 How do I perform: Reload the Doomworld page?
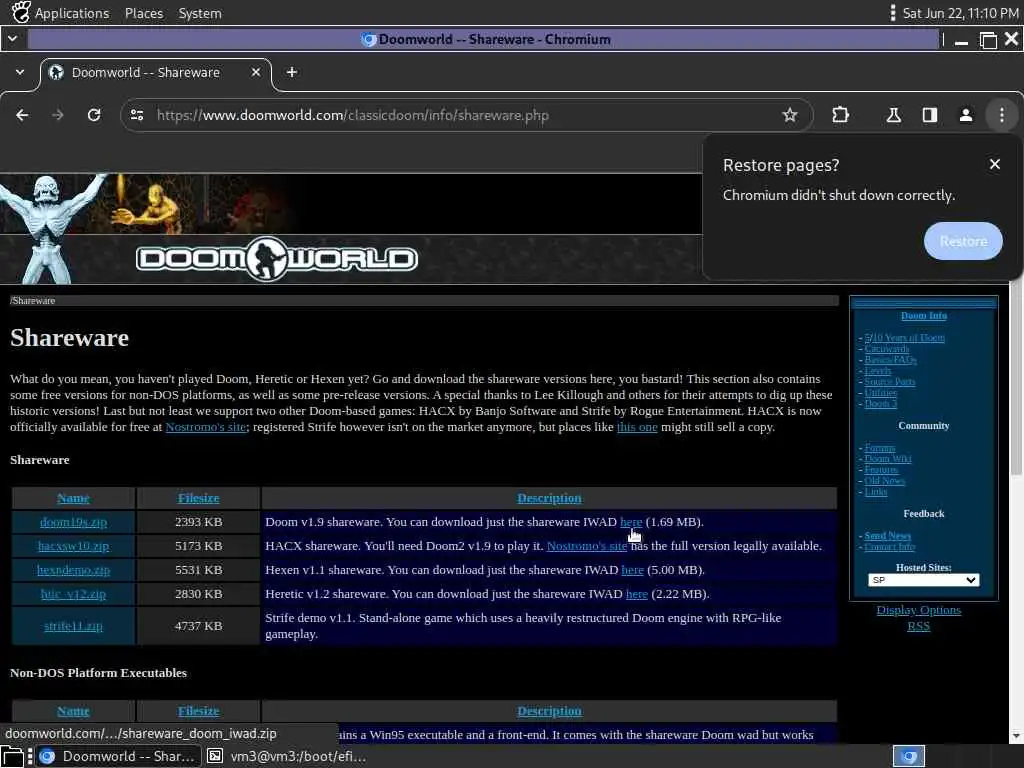click(x=94, y=115)
